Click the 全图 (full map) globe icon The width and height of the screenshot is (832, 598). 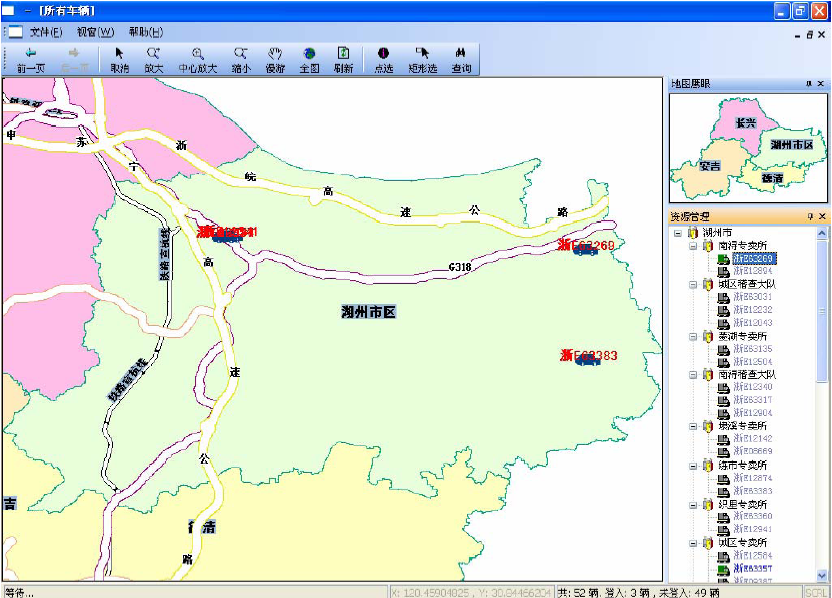[x=309, y=59]
